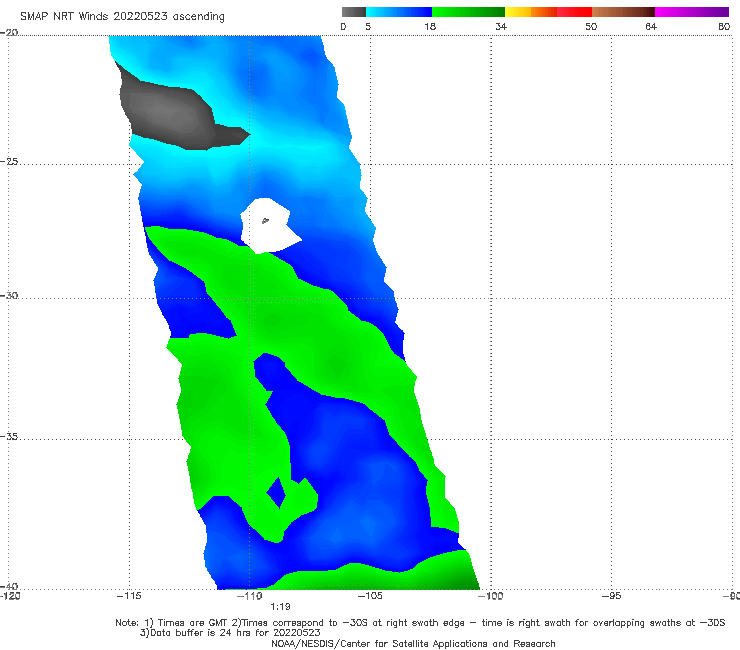Click the small blue diamond inside the green area

(277, 492)
